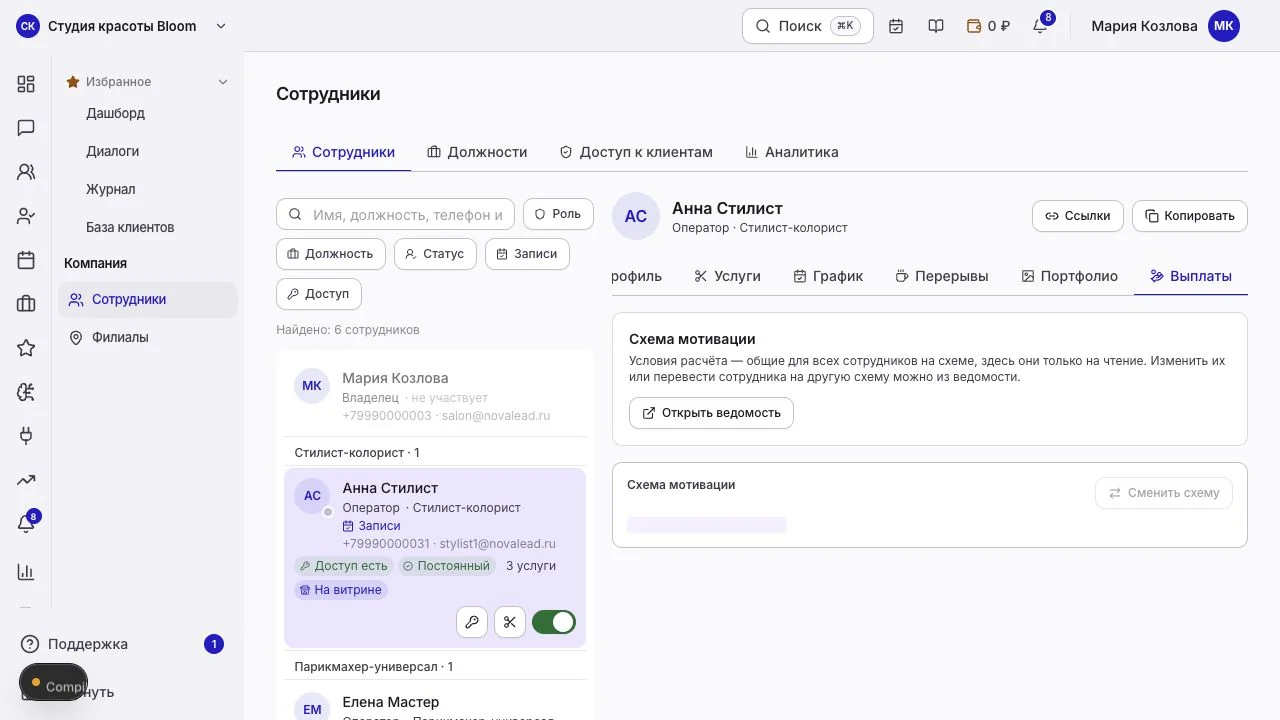Click the Сменить схему button
Image resolution: width=1280 pixels, height=720 pixels.
[1164, 493]
